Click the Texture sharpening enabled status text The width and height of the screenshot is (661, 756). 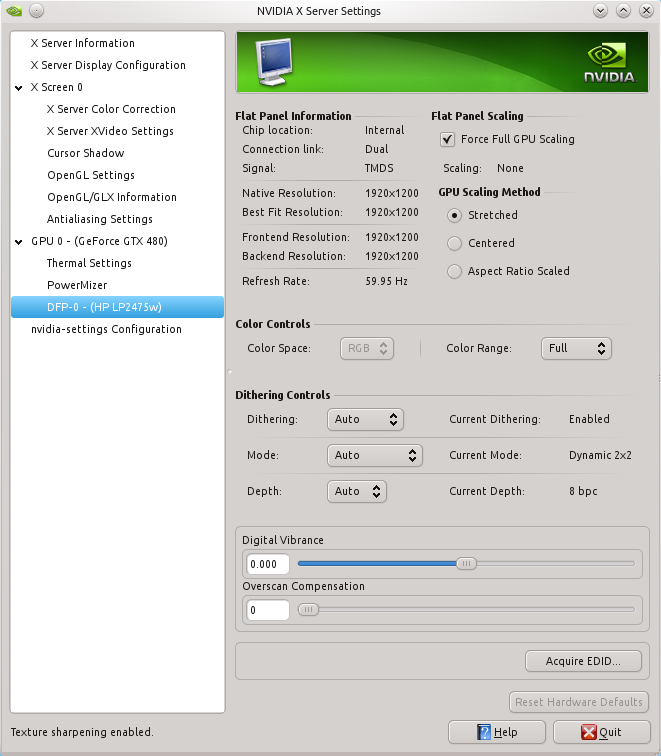click(x=82, y=732)
